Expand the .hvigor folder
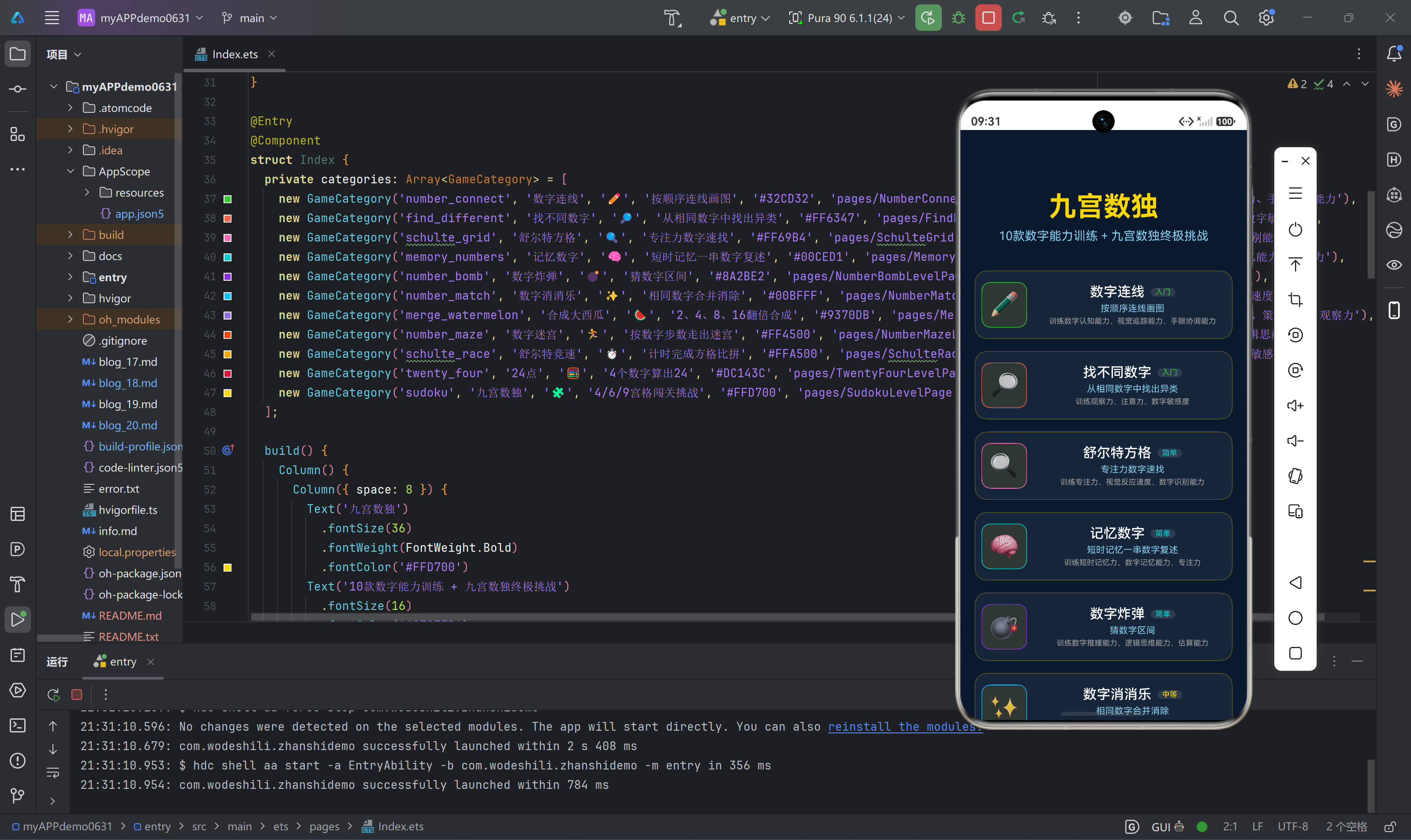The width and height of the screenshot is (1411, 840). tap(70, 129)
